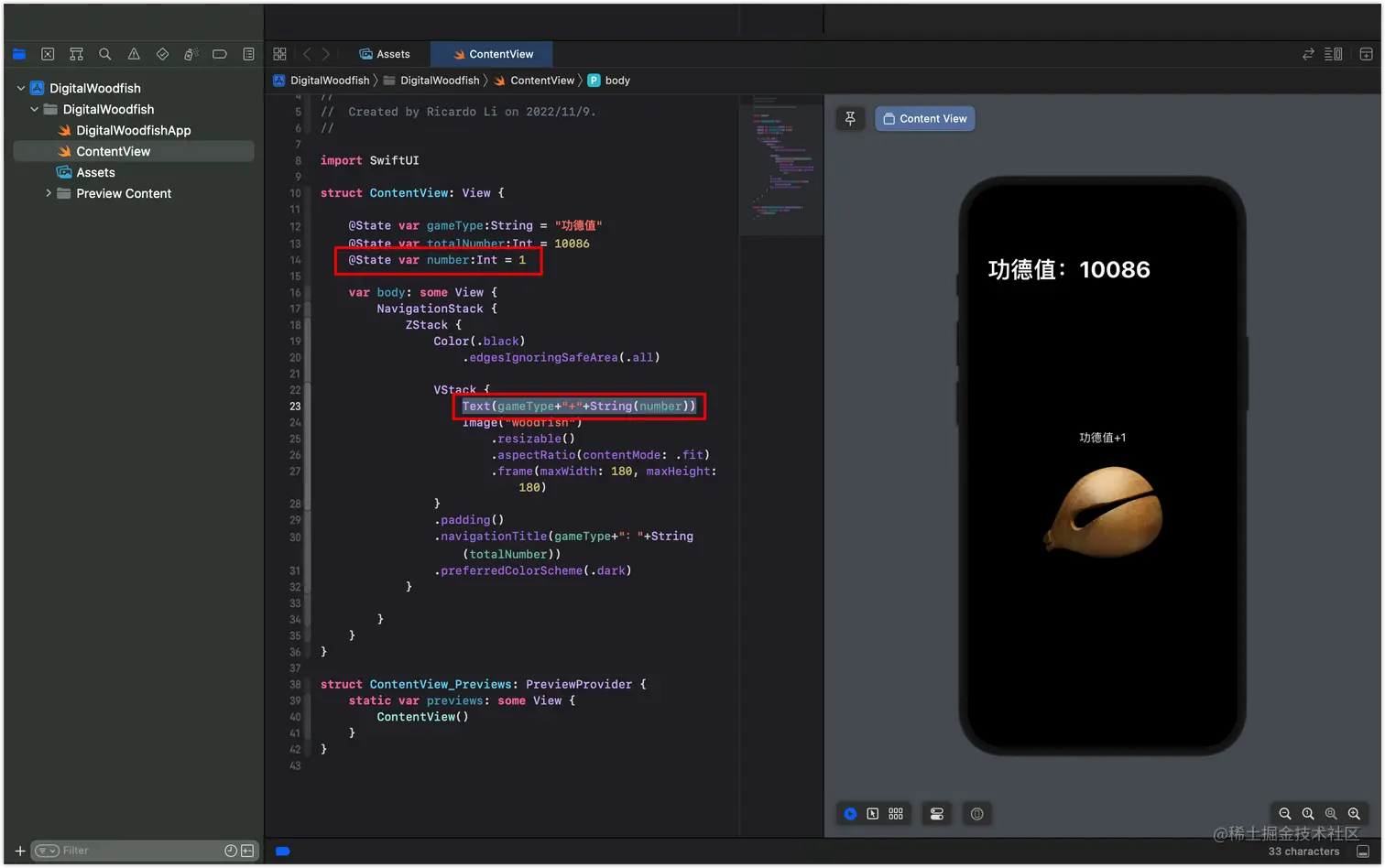Click the @State var number line
Screen dimensions: 1385x868
[x=437, y=260]
